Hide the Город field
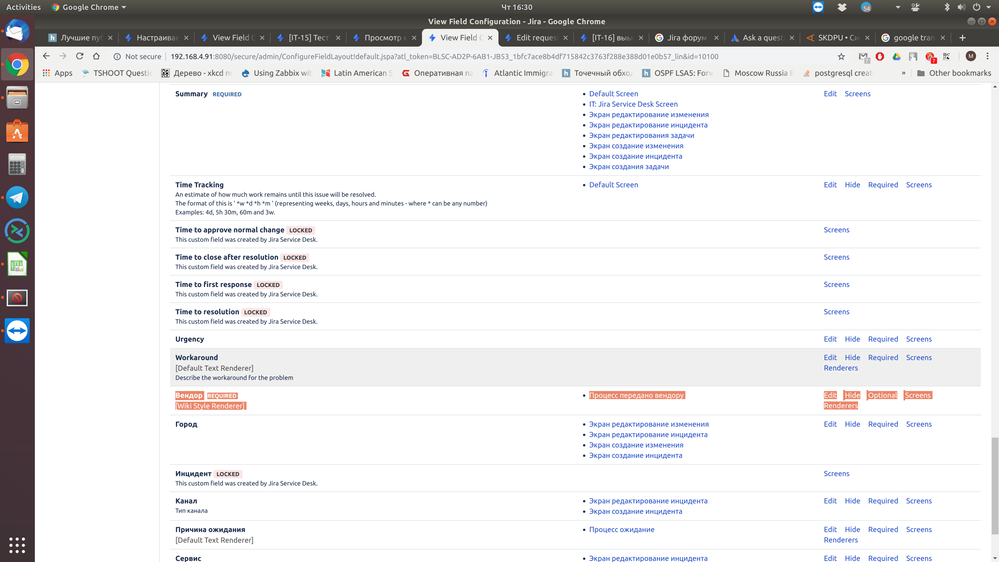 pyautogui.click(x=852, y=424)
